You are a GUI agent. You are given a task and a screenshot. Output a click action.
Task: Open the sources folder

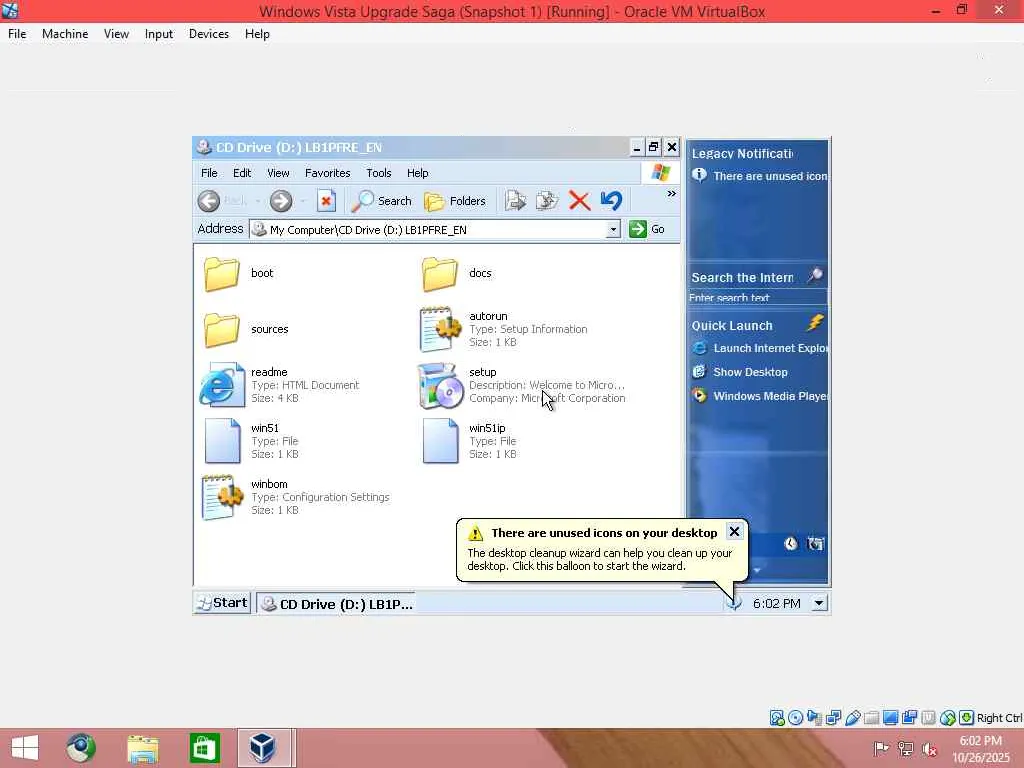click(221, 329)
